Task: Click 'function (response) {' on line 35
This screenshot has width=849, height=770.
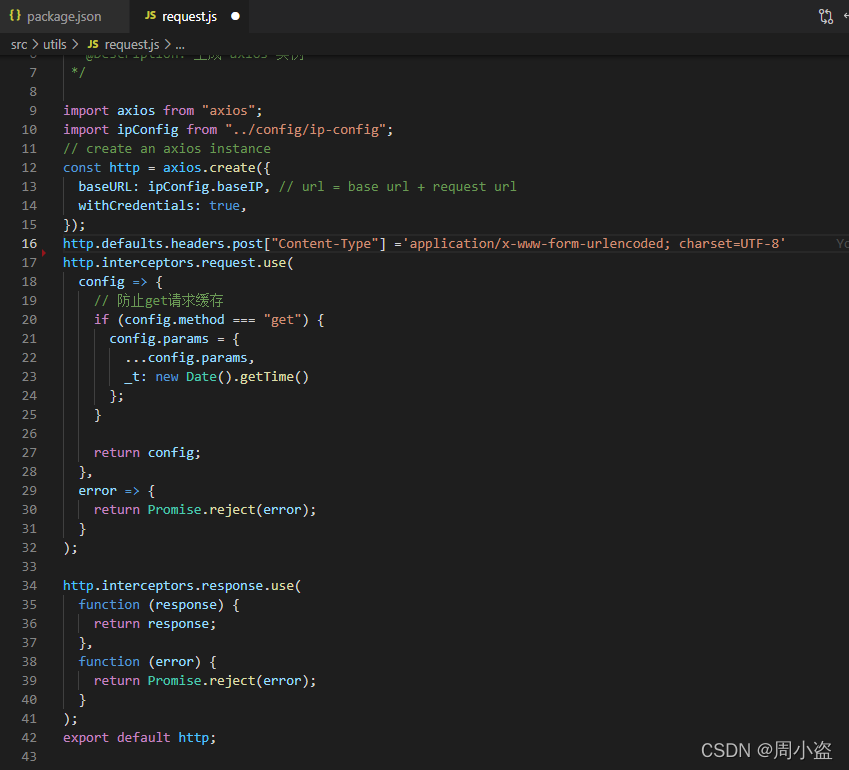Action: pyautogui.click(x=159, y=605)
